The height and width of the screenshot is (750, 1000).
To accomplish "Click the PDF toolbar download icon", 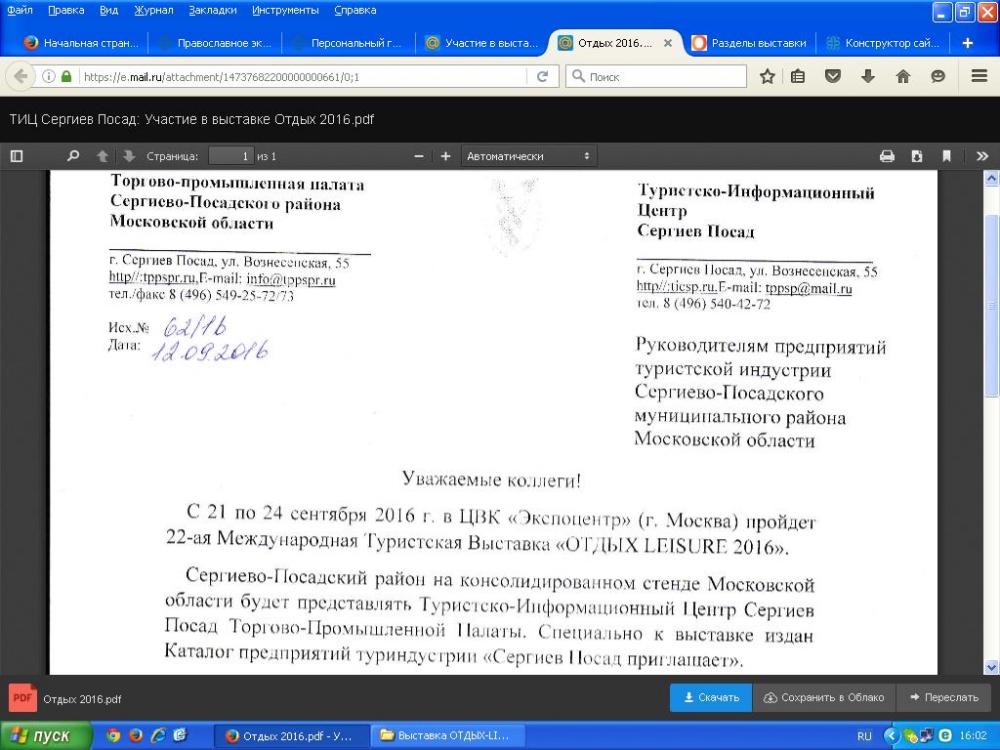I will click(916, 156).
